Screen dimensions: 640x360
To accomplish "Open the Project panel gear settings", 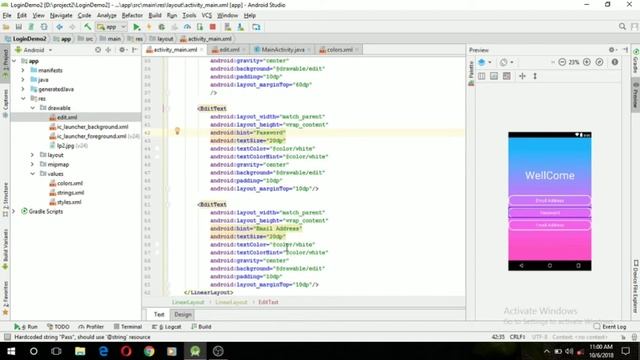I will 122,50.
